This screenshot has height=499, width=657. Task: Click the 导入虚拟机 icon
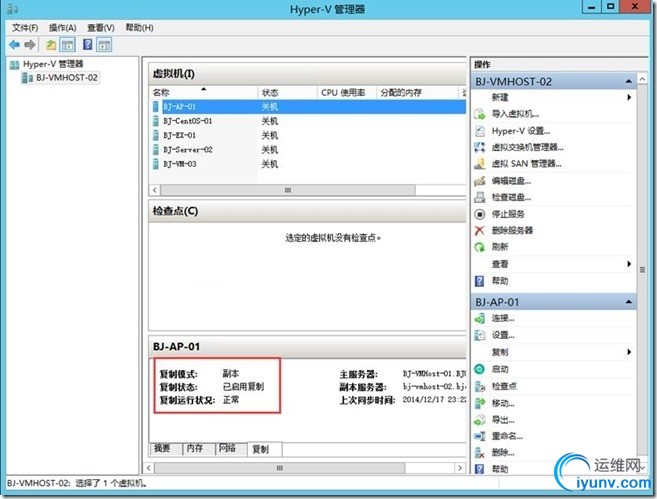pyautogui.click(x=480, y=114)
